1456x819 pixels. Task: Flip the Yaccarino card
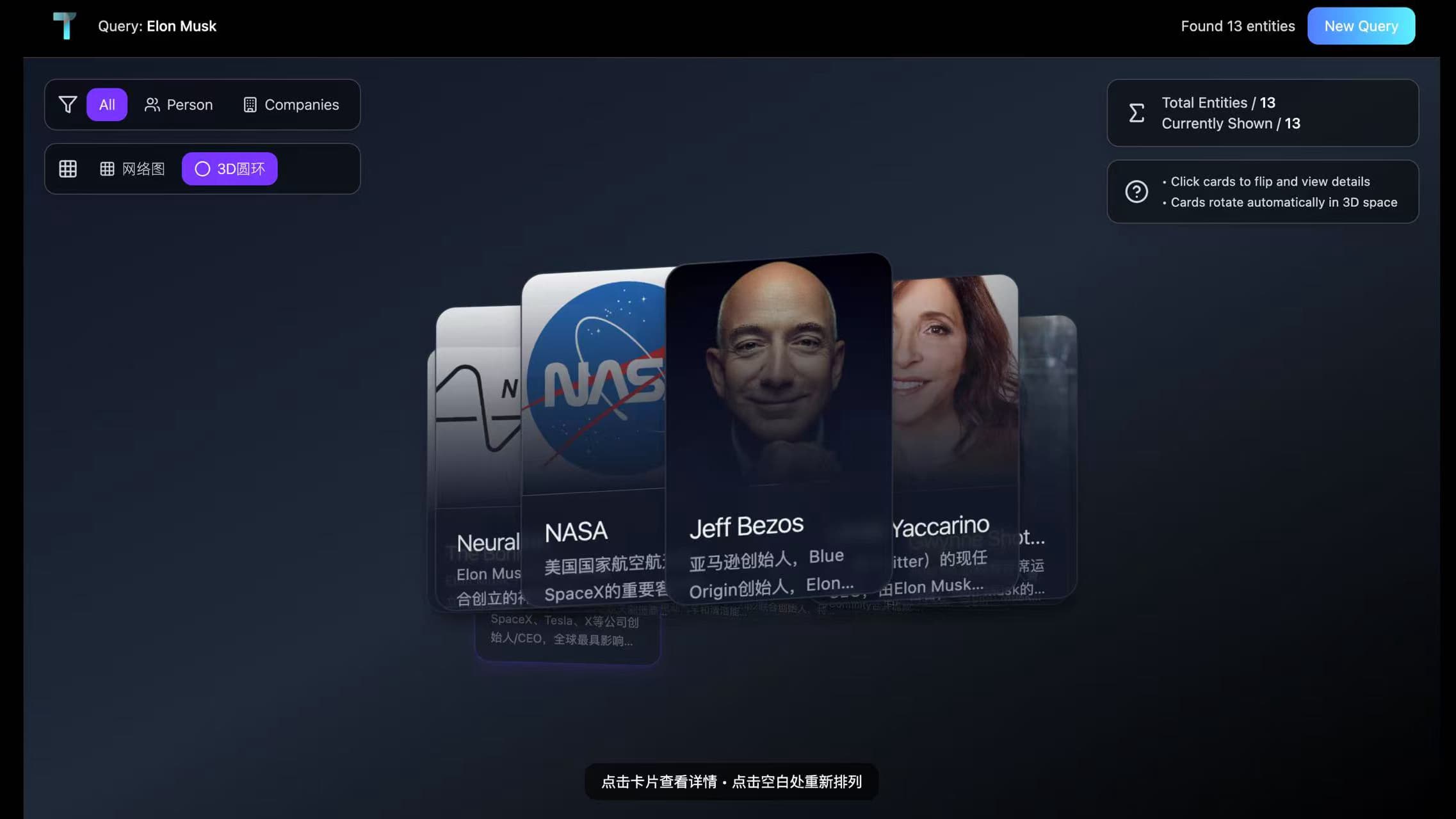pos(955,435)
